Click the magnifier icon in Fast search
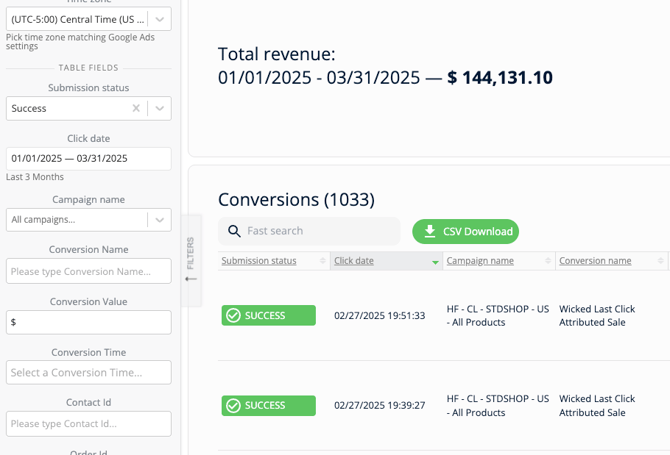The width and height of the screenshot is (670, 455). (234, 231)
